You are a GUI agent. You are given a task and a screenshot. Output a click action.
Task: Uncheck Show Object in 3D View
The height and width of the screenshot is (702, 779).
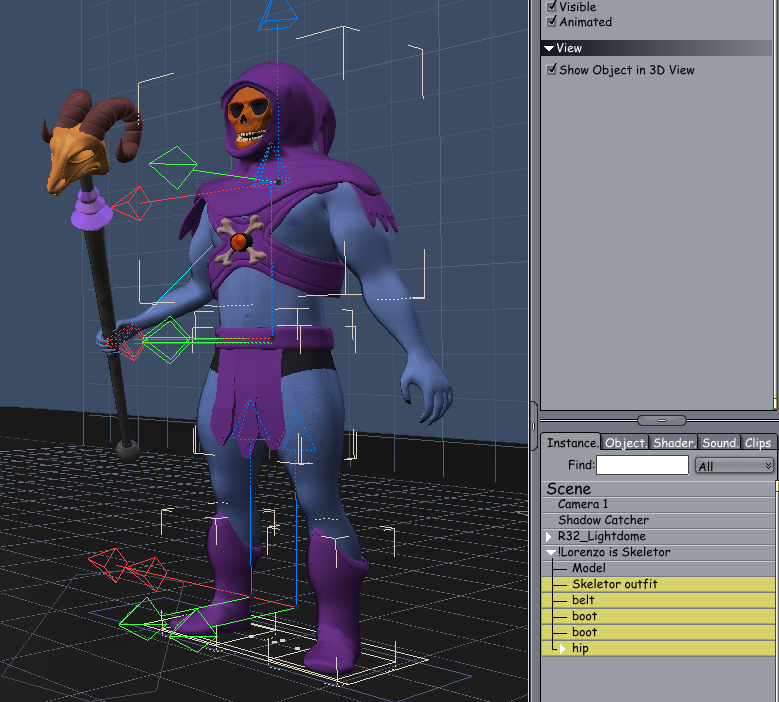(551, 70)
